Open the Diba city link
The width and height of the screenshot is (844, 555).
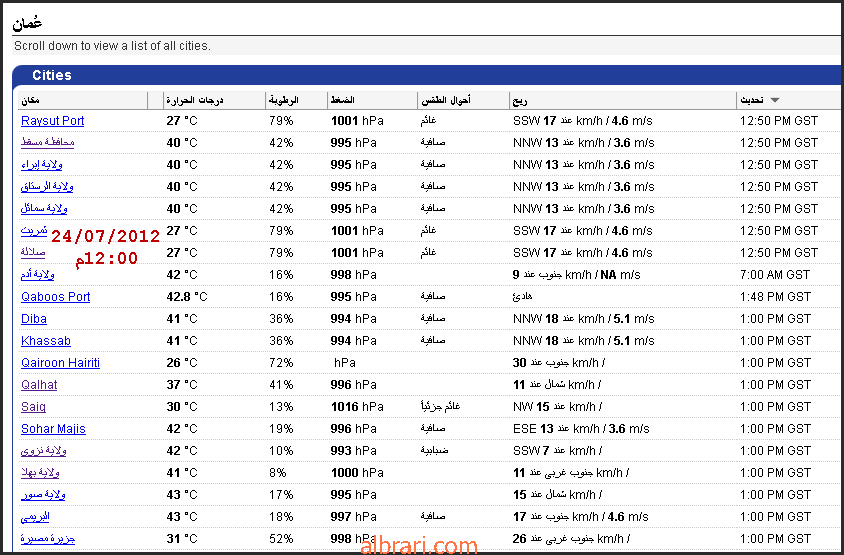point(34,319)
